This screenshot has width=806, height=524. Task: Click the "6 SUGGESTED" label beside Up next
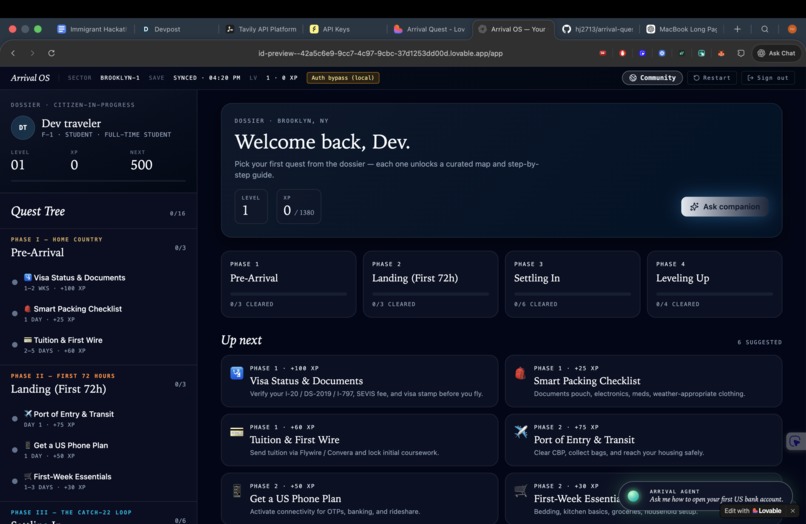click(x=760, y=342)
